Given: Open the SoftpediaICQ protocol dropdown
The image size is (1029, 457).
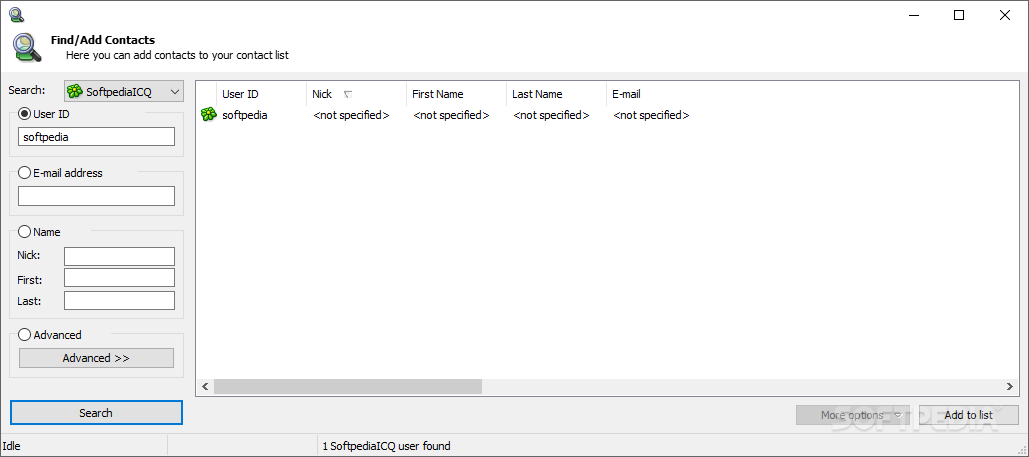Looking at the screenshot, I should point(124,92).
